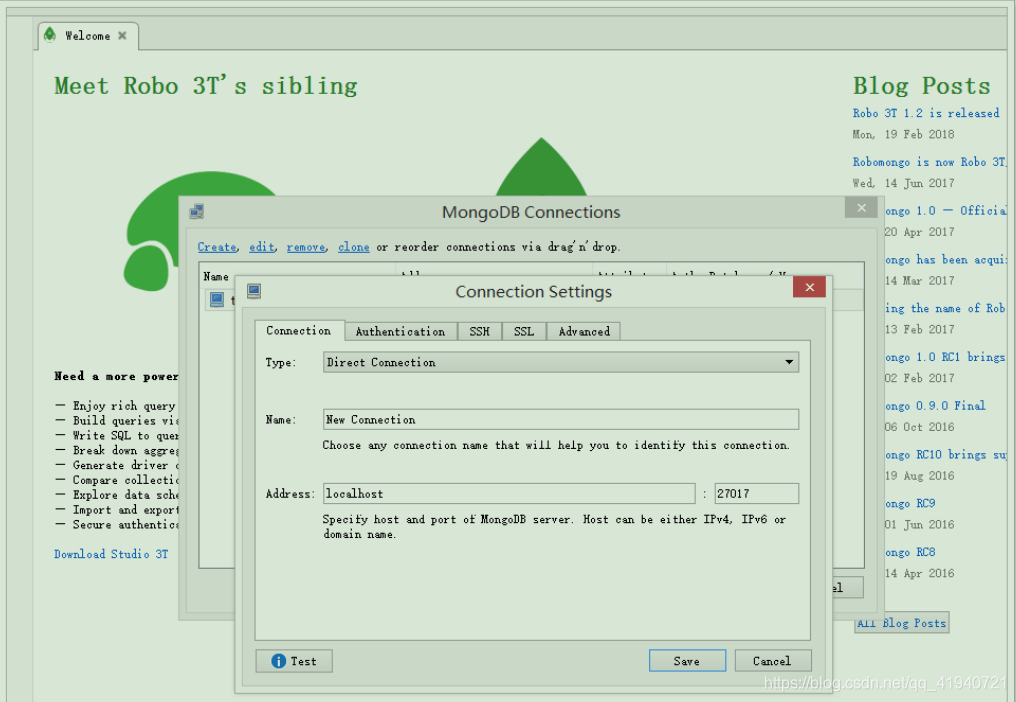
Task: Click the Welcome tab rocket icon
Action: coord(50,35)
